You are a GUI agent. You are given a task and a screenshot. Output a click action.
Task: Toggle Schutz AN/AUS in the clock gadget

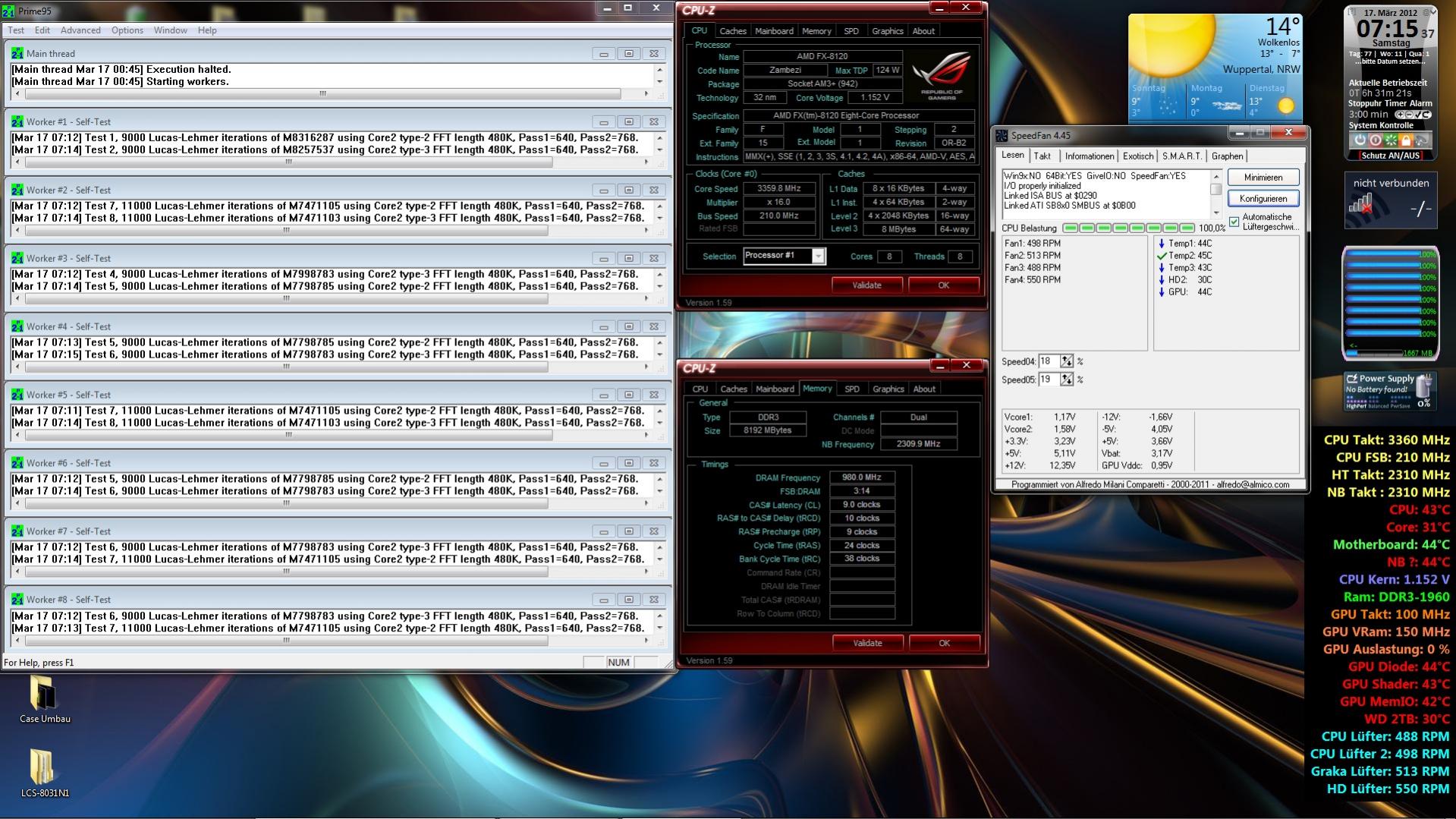click(1390, 156)
